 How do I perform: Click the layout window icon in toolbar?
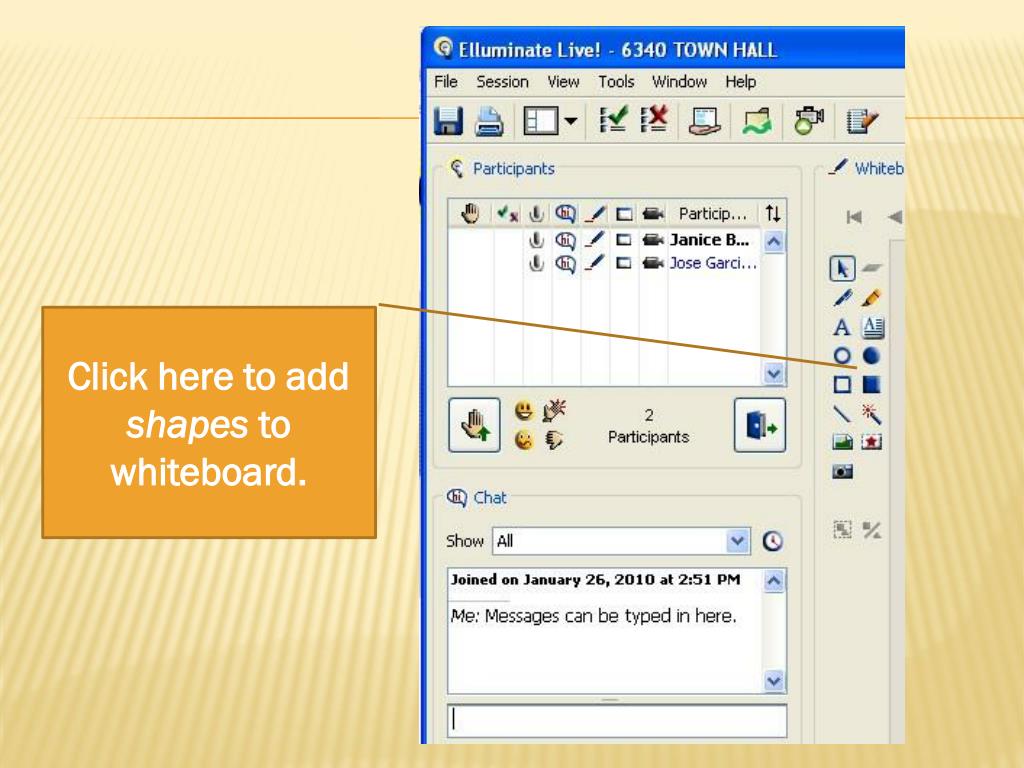tap(541, 121)
